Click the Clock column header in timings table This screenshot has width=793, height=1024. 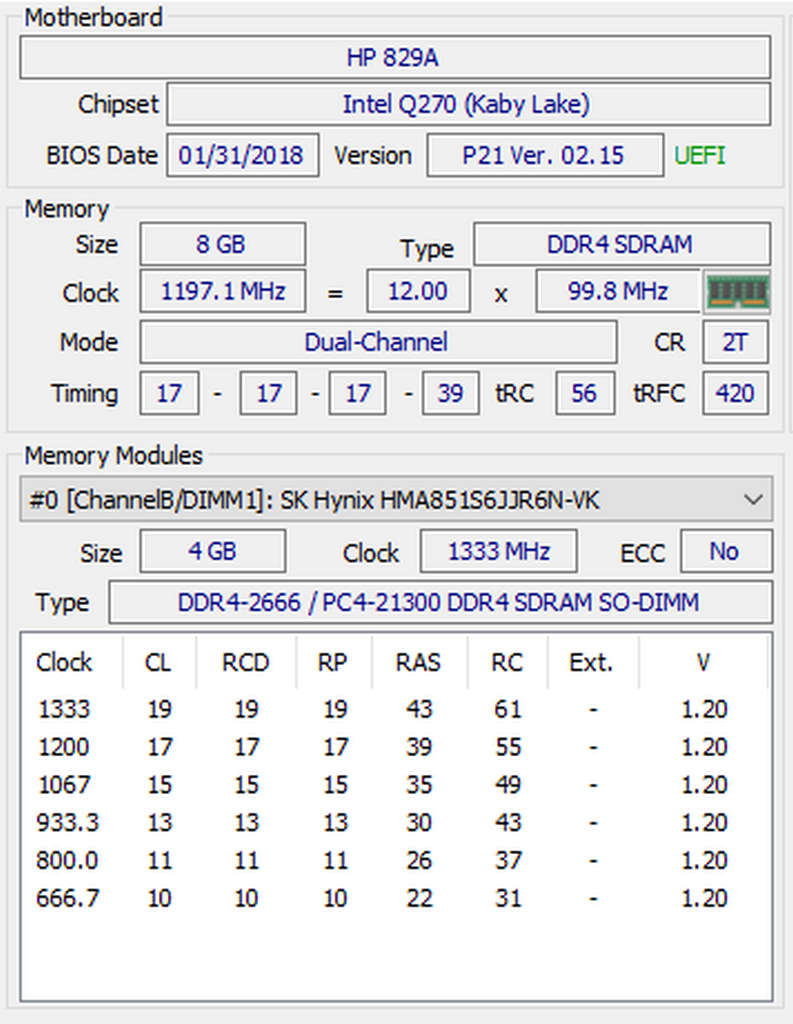tap(64, 662)
